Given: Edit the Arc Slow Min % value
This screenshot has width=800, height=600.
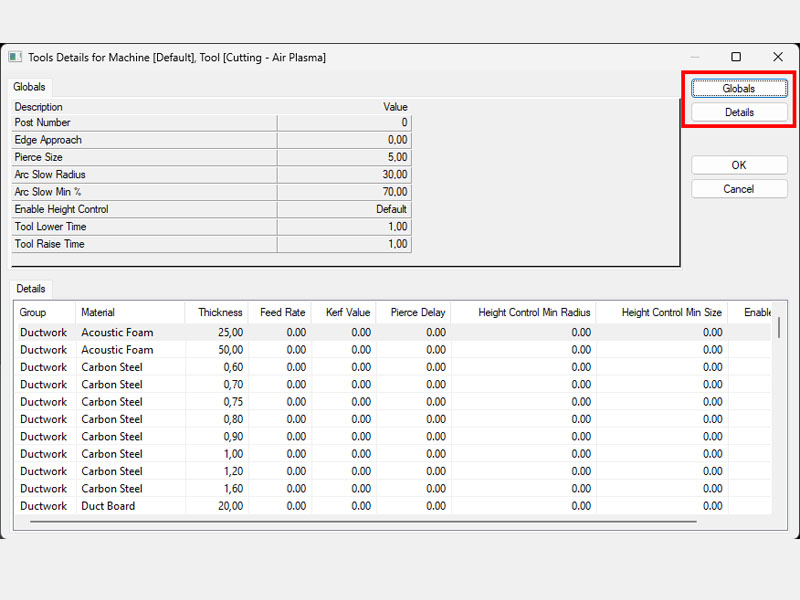Looking at the screenshot, I should [x=344, y=192].
